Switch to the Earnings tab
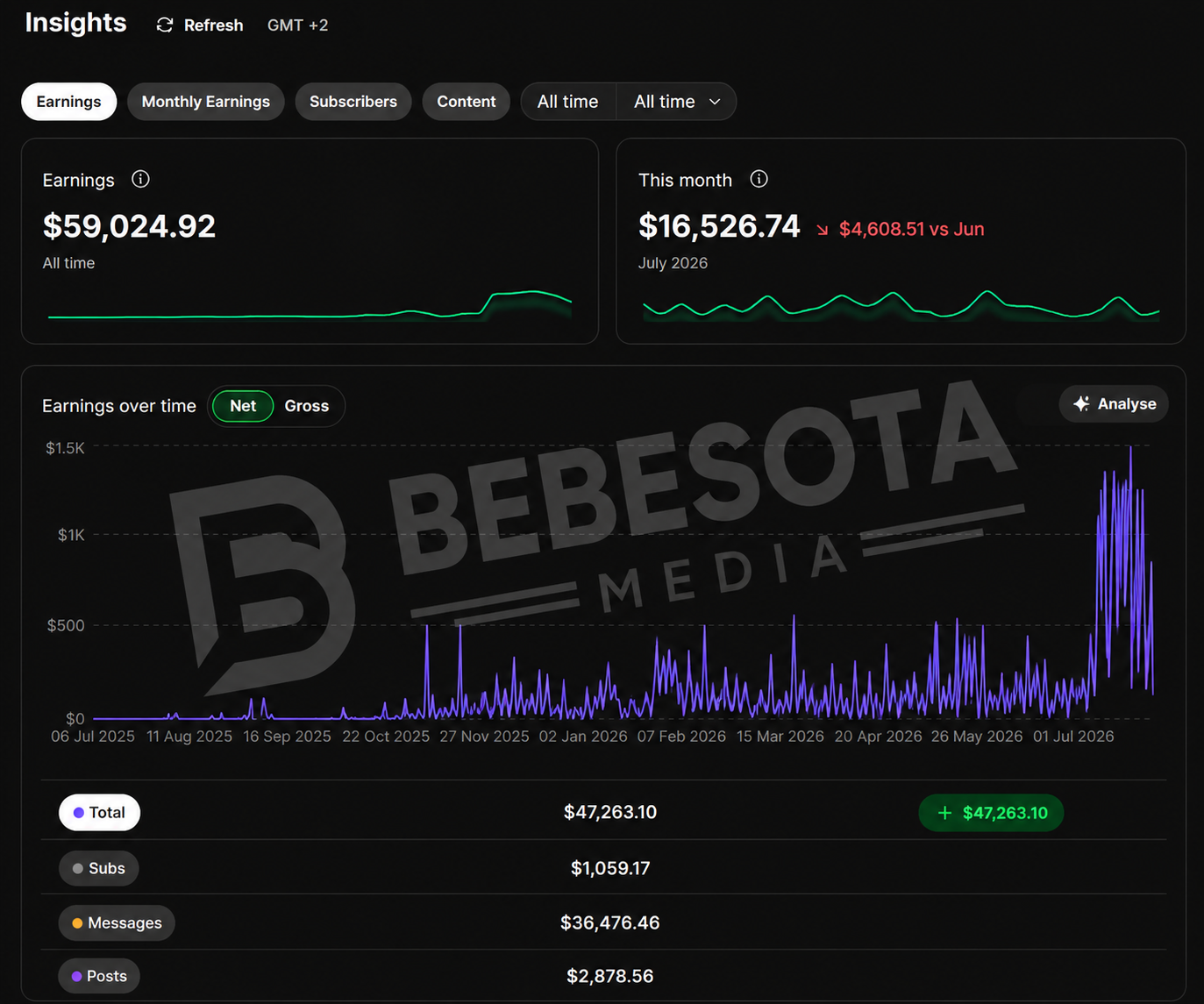1204x1004 pixels. [68, 102]
